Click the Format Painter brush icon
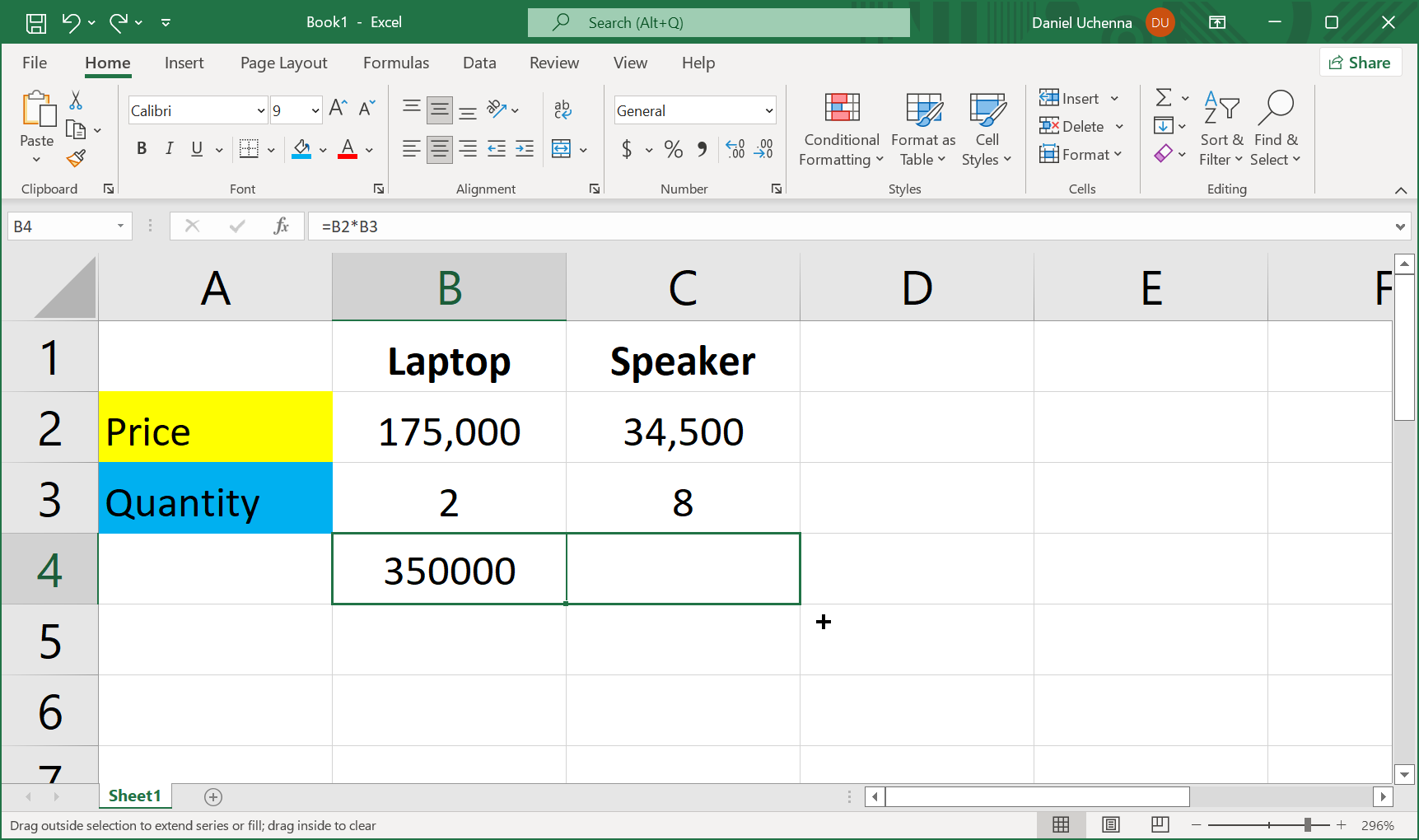Image resolution: width=1419 pixels, height=840 pixels. pyautogui.click(x=76, y=157)
